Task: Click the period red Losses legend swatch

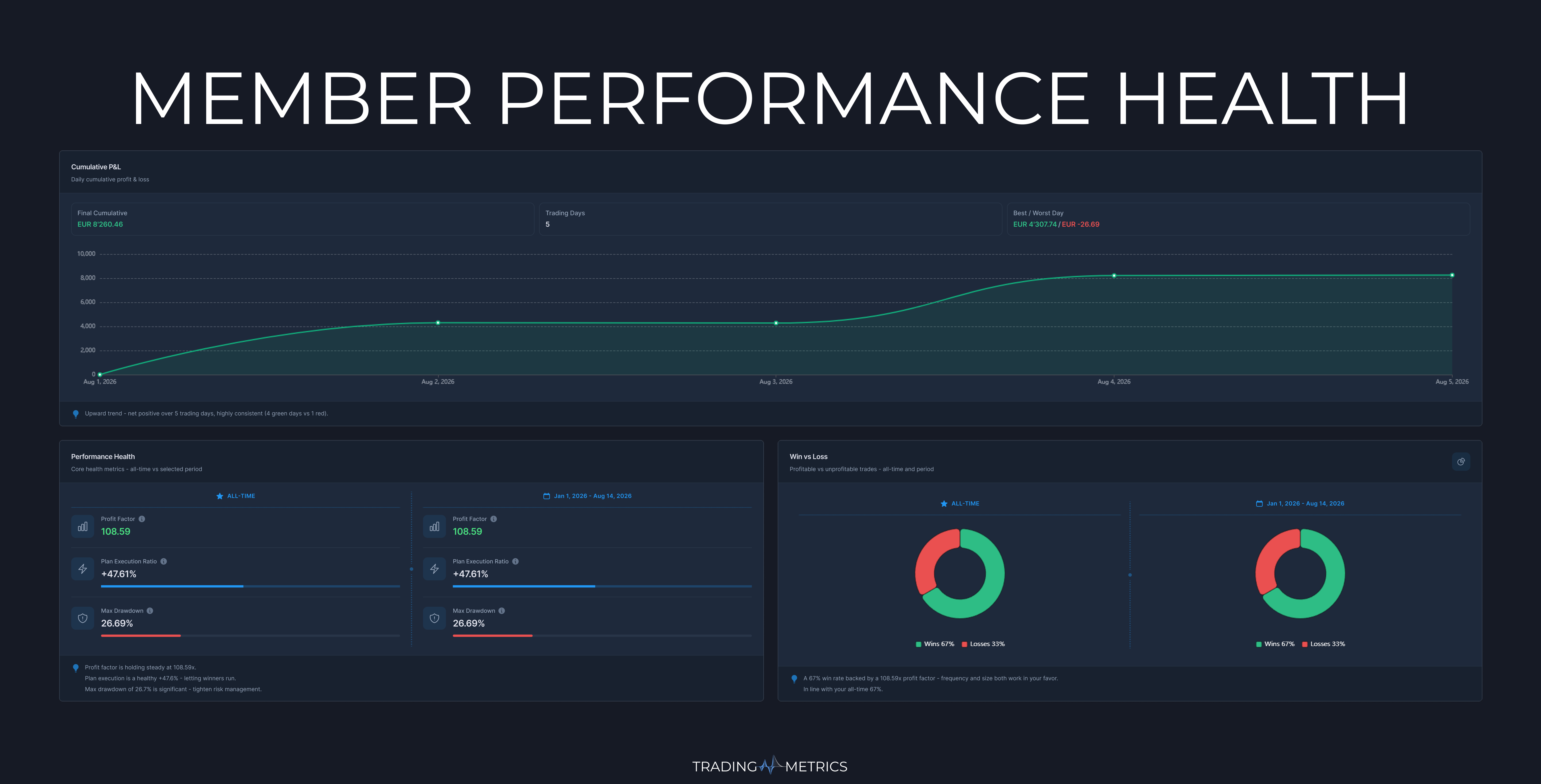Action: [x=1305, y=644]
